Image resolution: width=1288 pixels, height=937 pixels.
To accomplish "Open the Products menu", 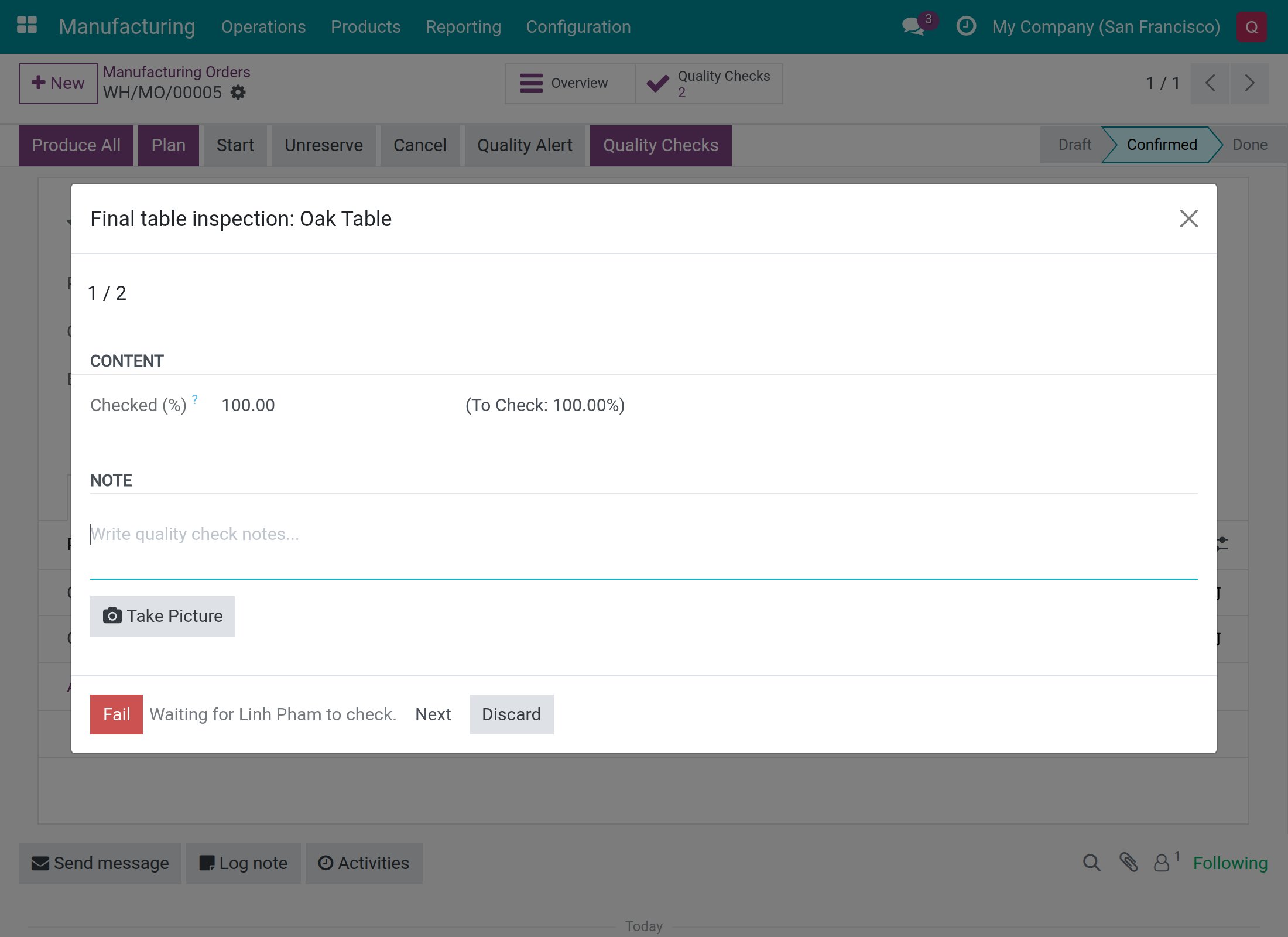I will tap(365, 27).
